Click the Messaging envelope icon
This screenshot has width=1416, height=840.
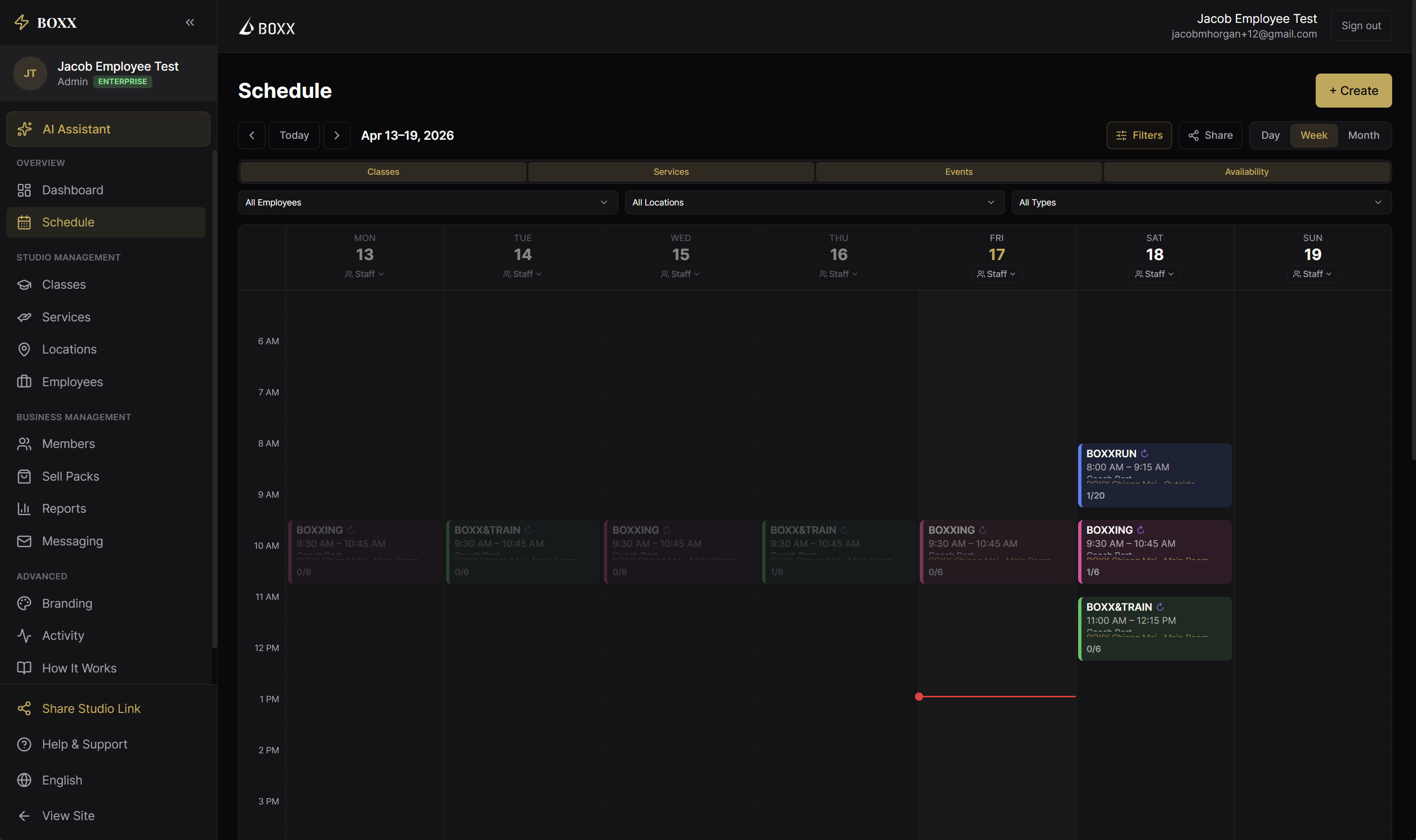coord(24,541)
